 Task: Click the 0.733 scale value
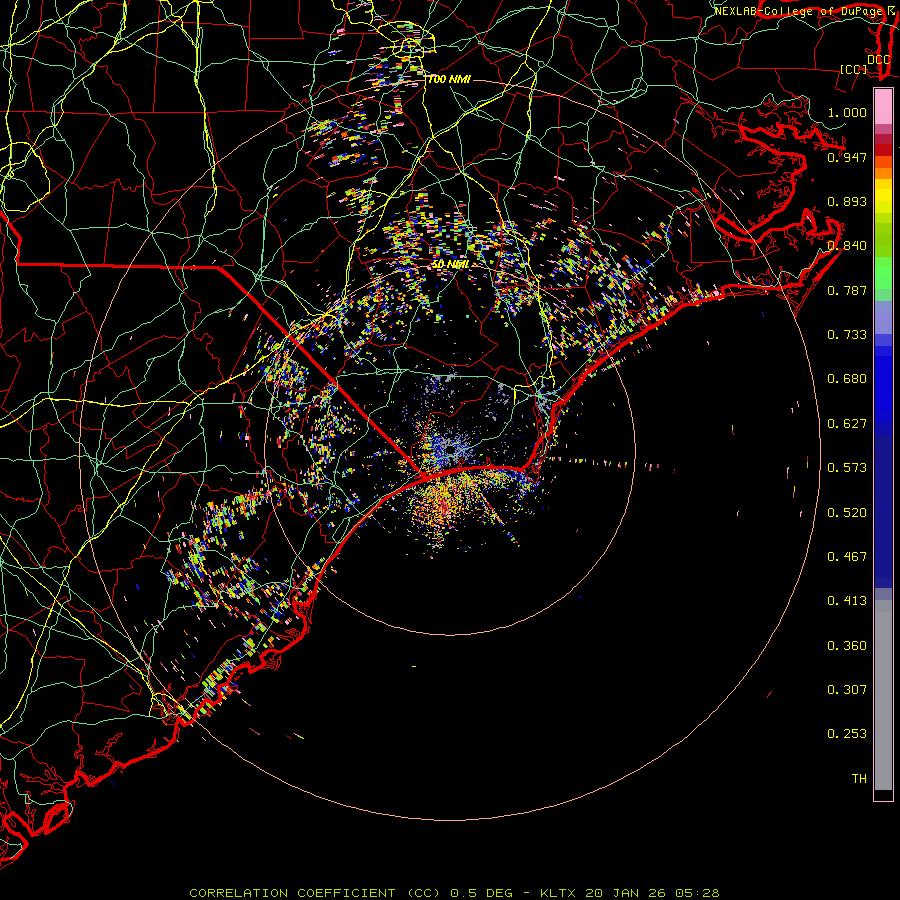(847, 335)
